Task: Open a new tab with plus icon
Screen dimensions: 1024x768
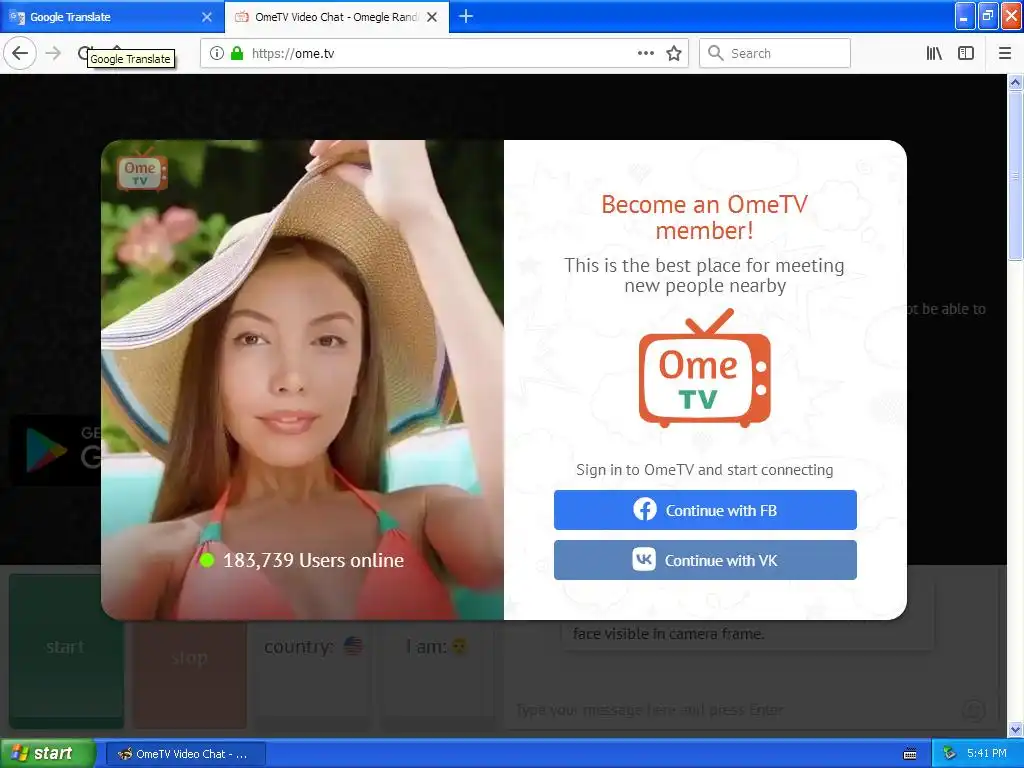Action: coord(466,16)
